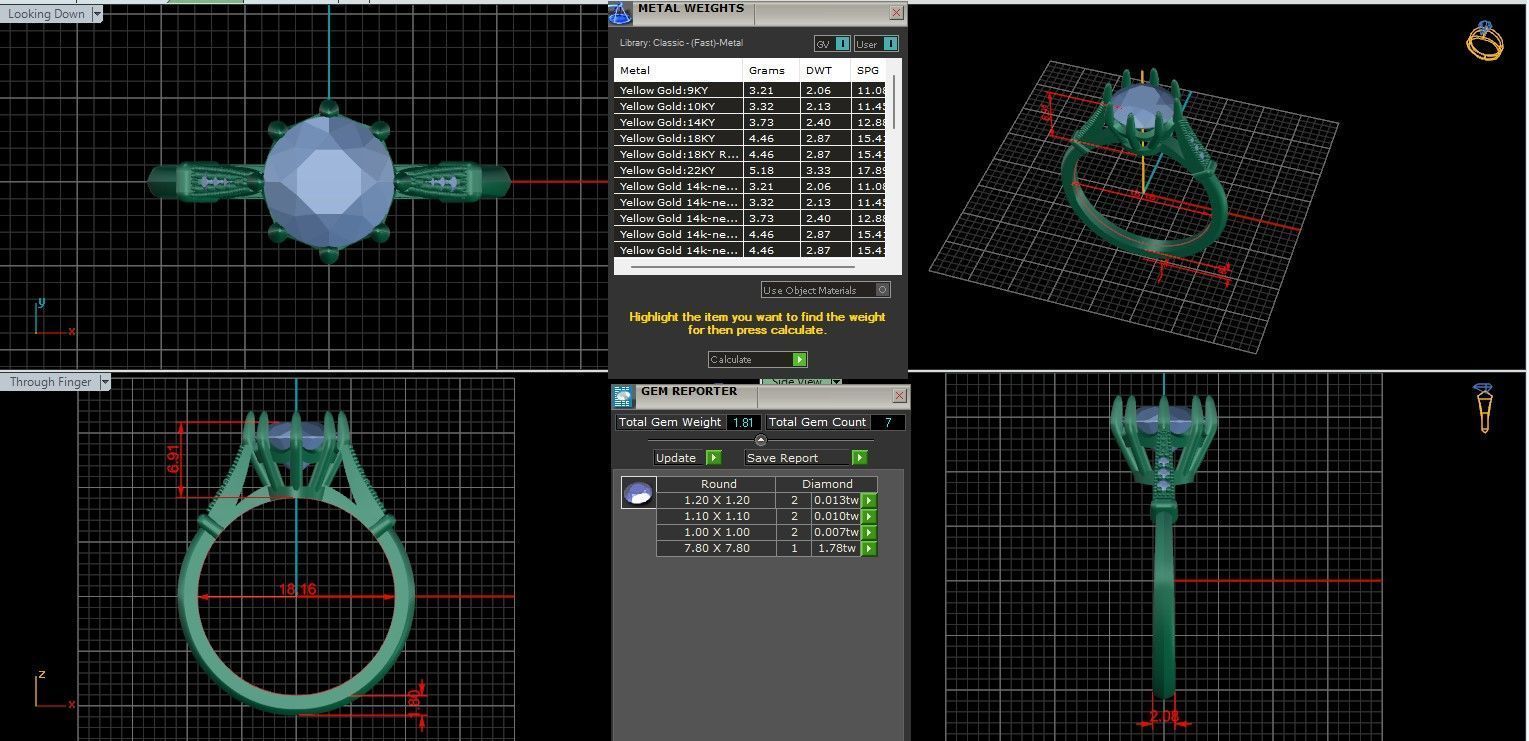This screenshot has width=1529, height=741.
Task: Click the green arrow beside Calculate
Action: (x=799, y=360)
